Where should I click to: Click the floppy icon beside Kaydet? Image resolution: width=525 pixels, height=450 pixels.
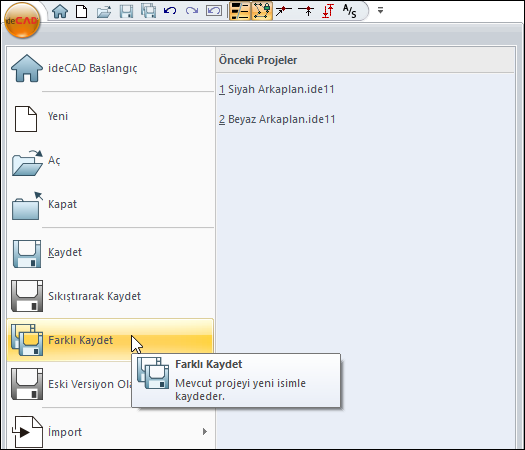27,254
